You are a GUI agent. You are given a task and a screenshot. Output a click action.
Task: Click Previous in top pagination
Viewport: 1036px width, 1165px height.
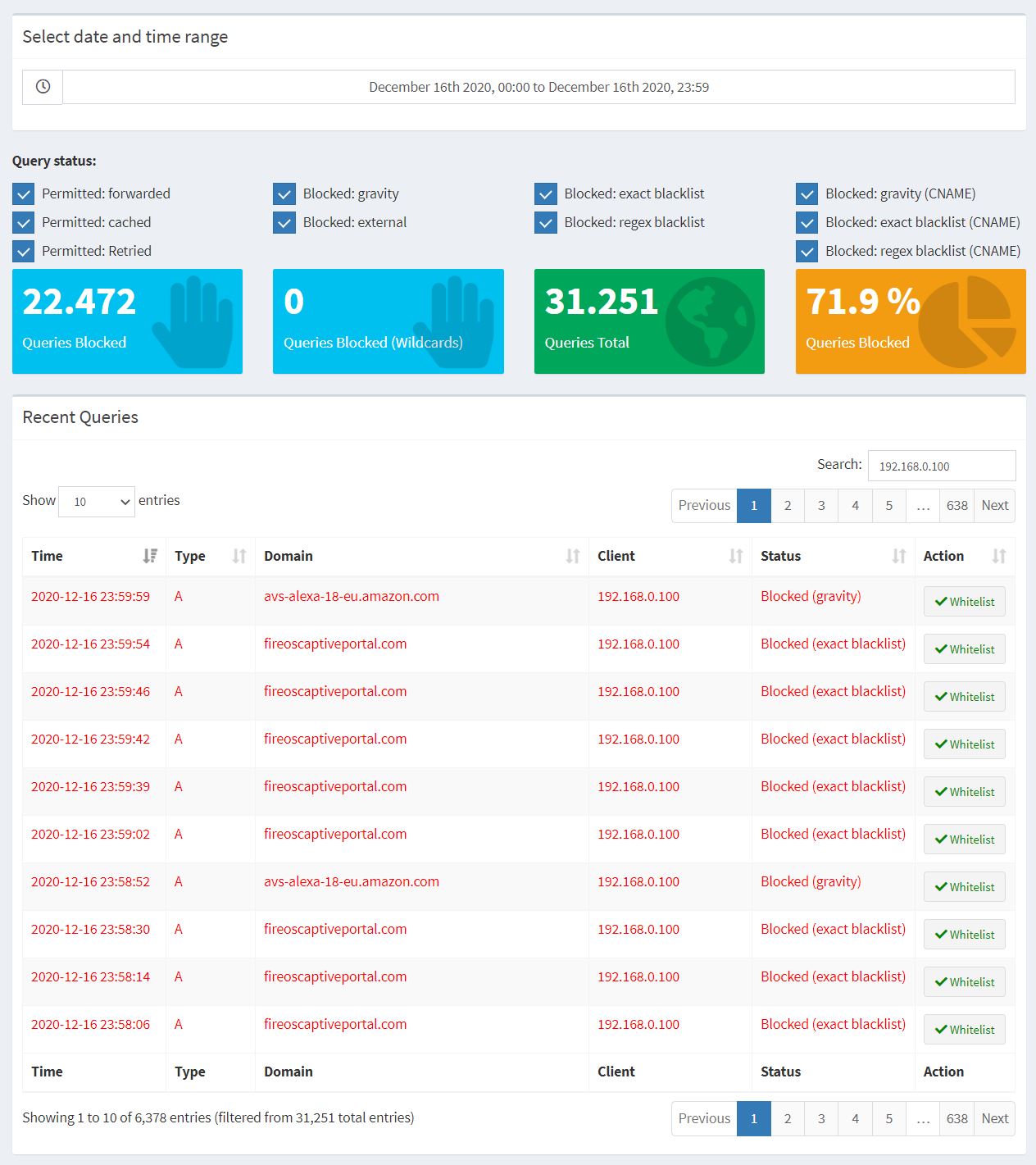click(704, 506)
